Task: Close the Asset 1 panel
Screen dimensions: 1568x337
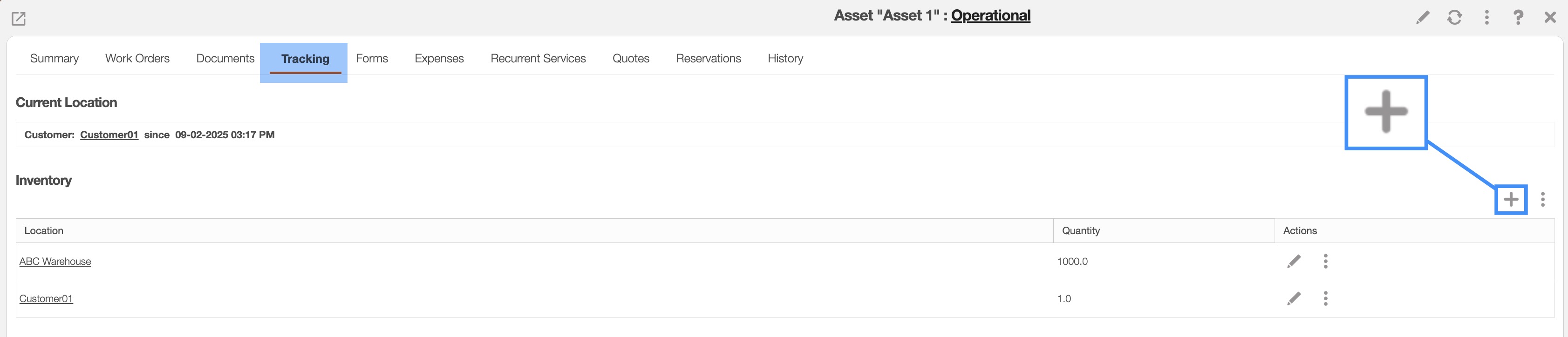Action: click(1550, 18)
